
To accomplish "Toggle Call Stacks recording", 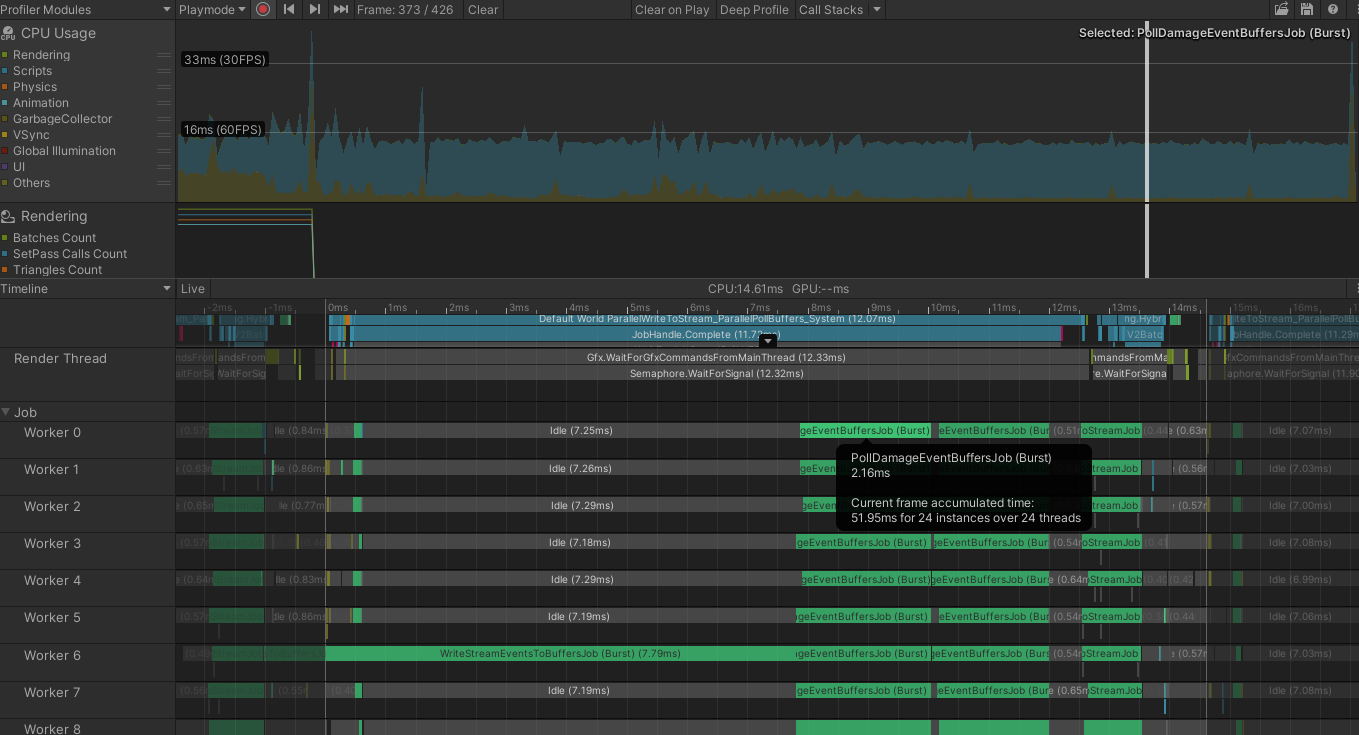I will pyautogui.click(x=833, y=9).
